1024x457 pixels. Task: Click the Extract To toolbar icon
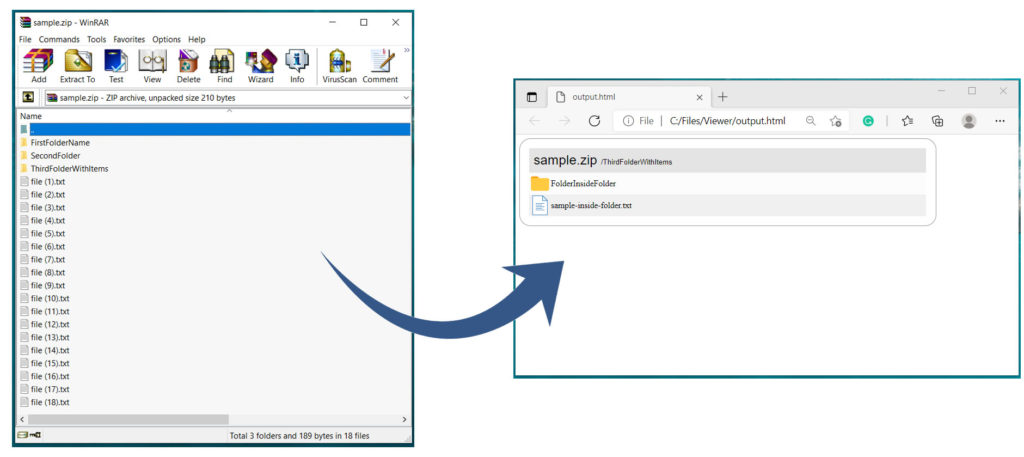pos(77,65)
